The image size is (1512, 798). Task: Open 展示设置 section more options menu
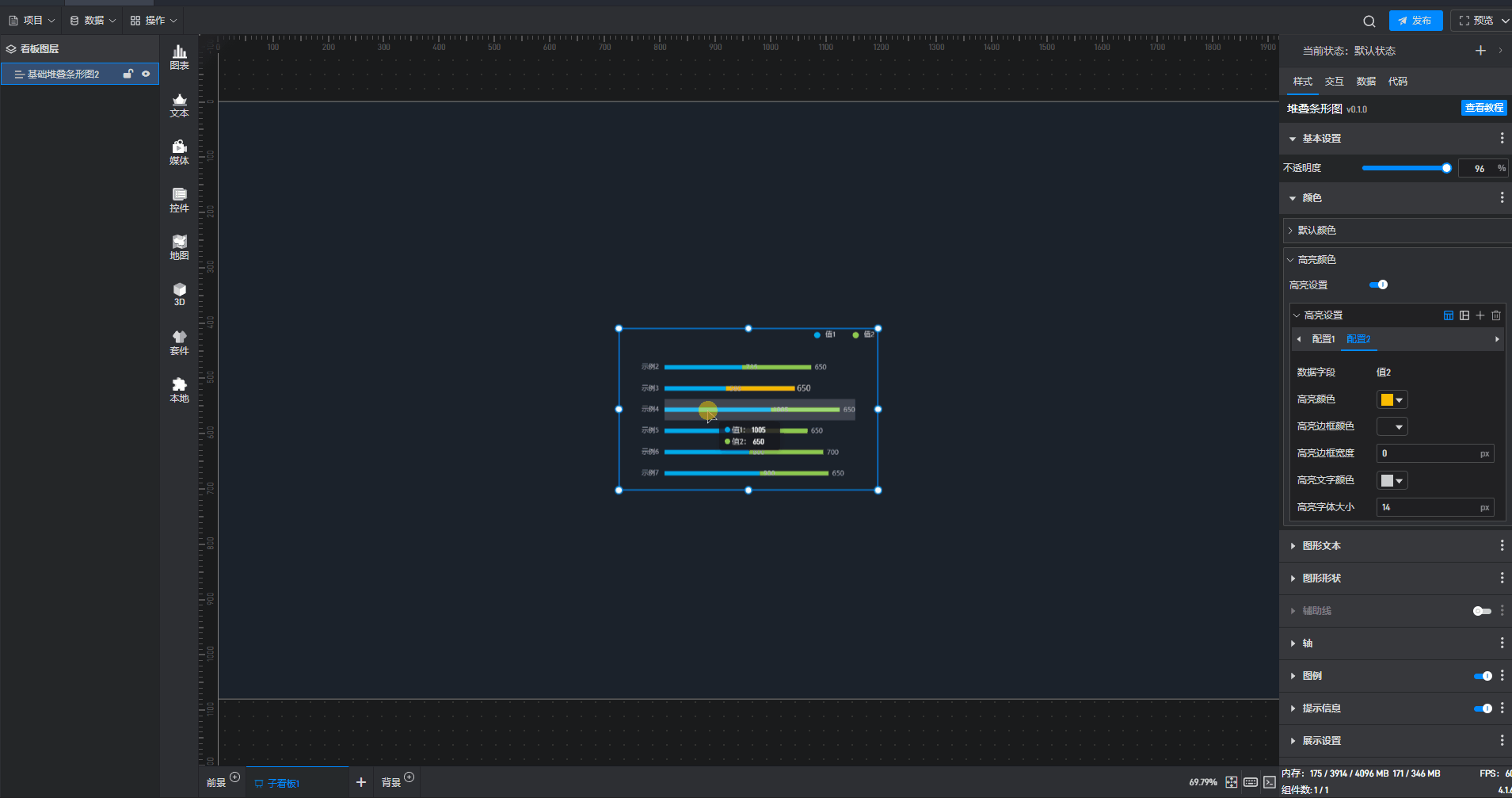point(1502,741)
